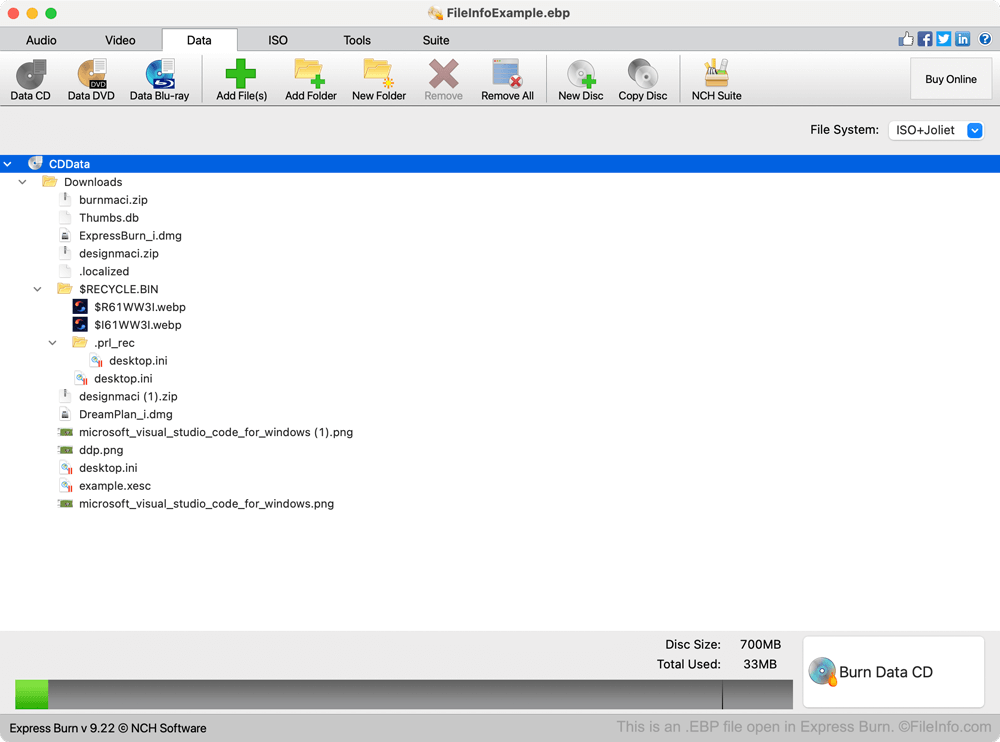
Task: Click Remove All in the toolbar
Action: point(507,80)
